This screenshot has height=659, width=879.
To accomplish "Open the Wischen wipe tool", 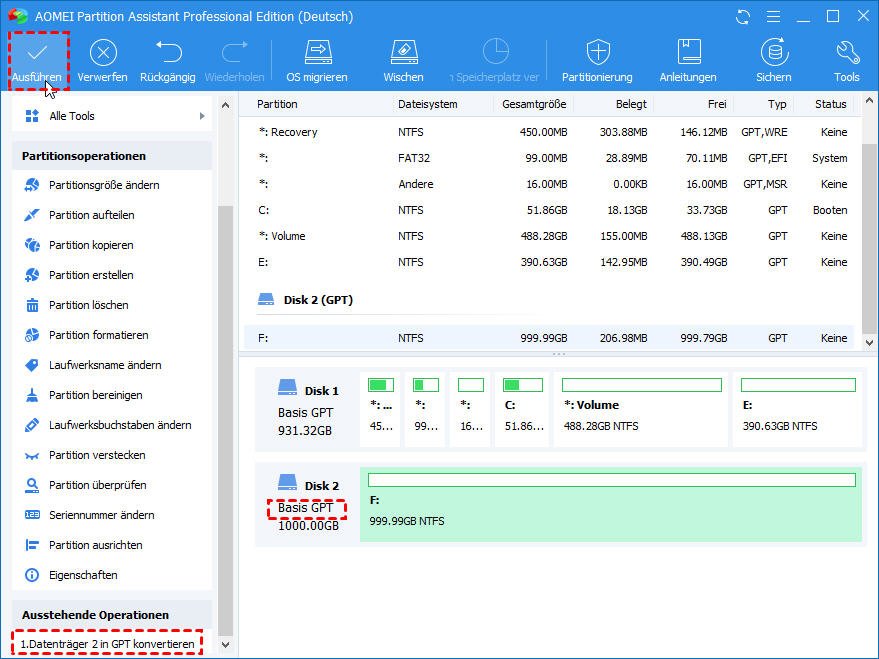I will [403, 53].
